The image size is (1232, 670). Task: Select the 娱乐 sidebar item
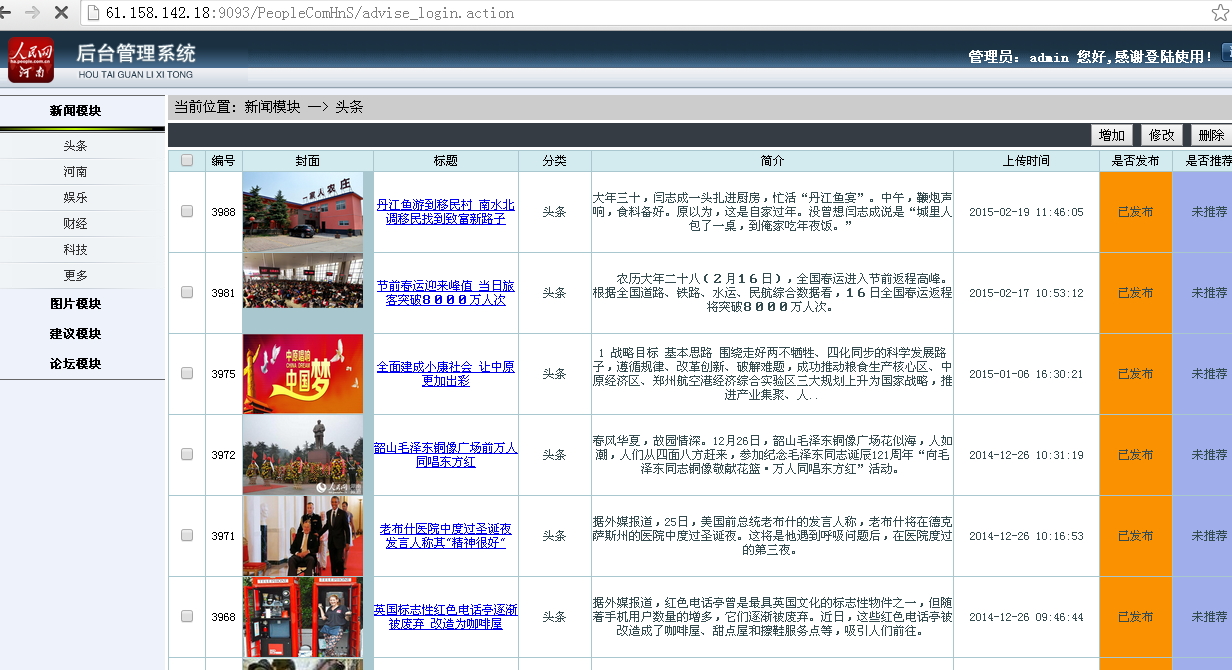point(76,198)
